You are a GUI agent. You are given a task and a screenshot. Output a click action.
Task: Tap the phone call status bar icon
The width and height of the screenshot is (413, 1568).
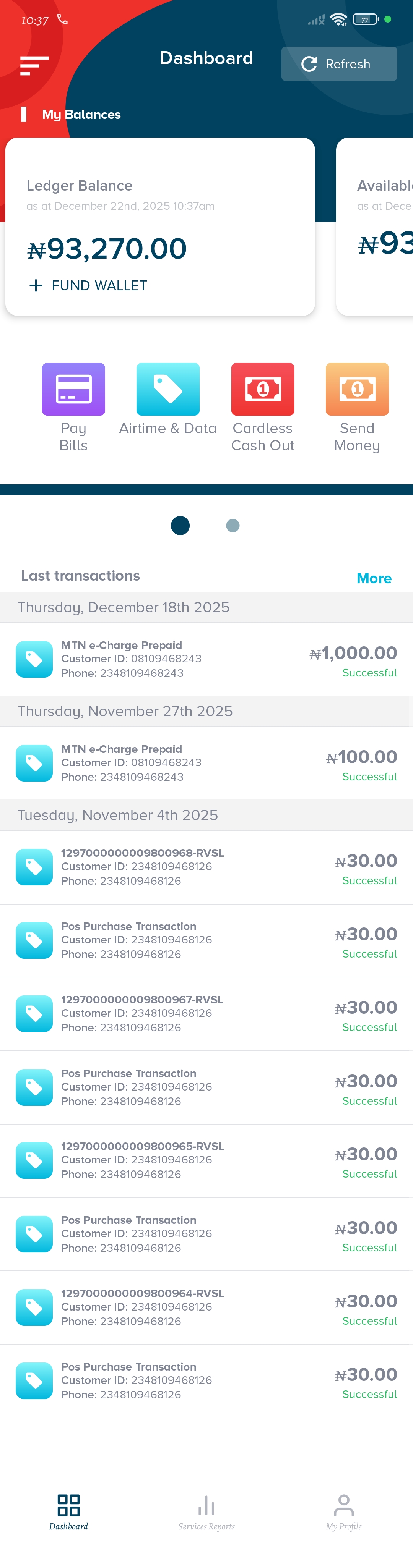point(62,19)
